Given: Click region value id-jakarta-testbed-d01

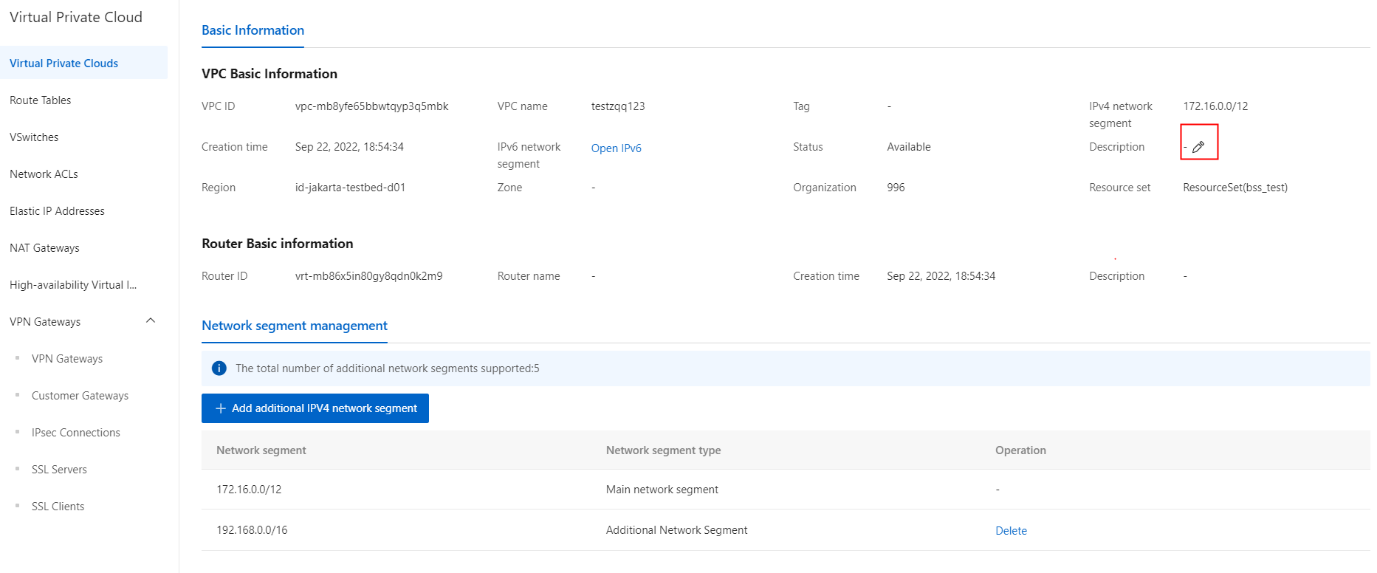Looking at the screenshot, I should 350,187.
